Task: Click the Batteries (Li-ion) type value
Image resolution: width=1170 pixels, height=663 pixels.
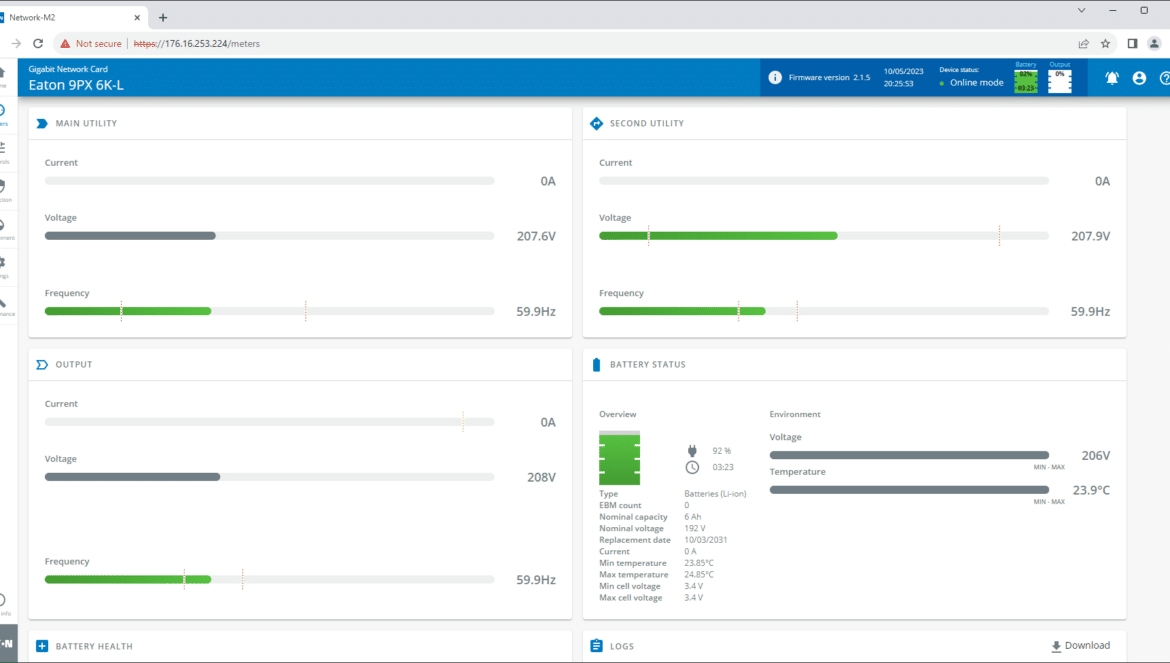Action: coord(715,494)
